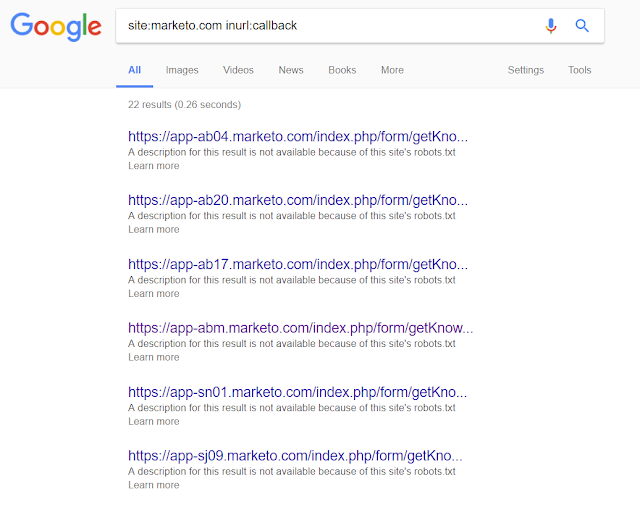640x510 pixels.
Task: Click Learn more under app-sj09 result
Action: (154, 485)
